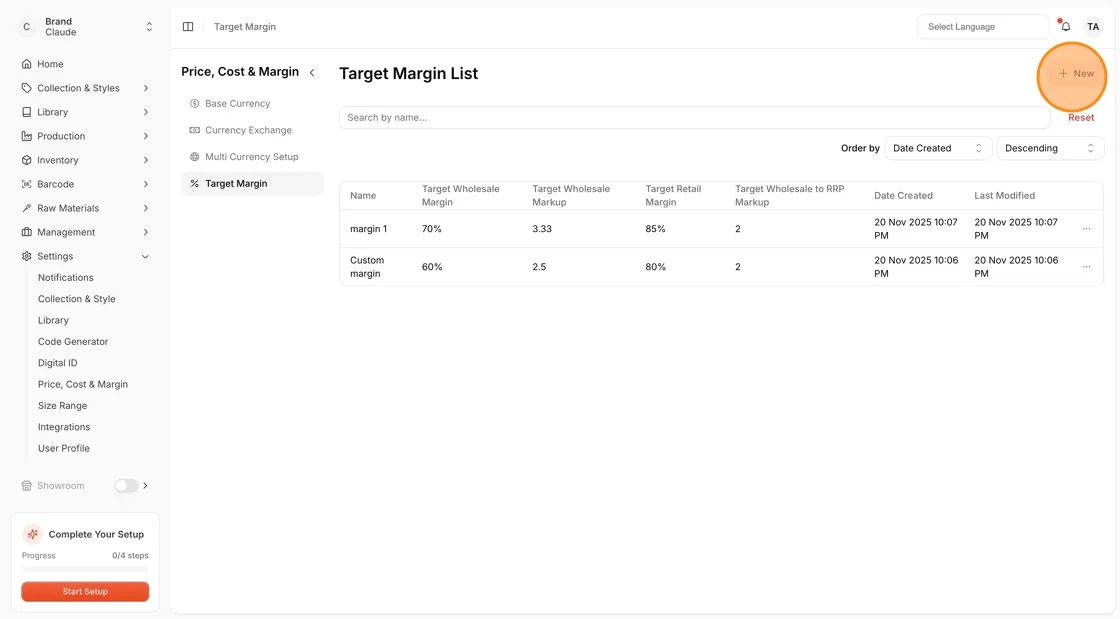Screen dimensions: 1120x619
Task: Open the notifications bell
Action: pyautogui.click(x=1065, y=26)
